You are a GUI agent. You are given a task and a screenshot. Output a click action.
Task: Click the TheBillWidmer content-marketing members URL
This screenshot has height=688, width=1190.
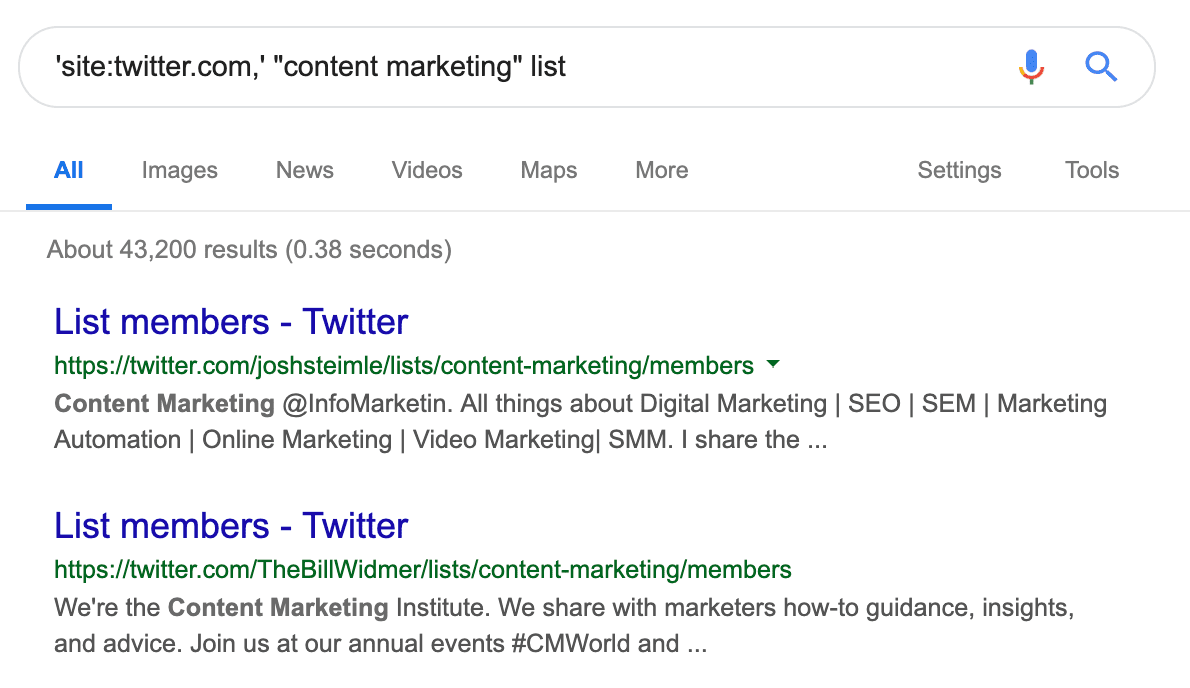[x=422, y=569]
